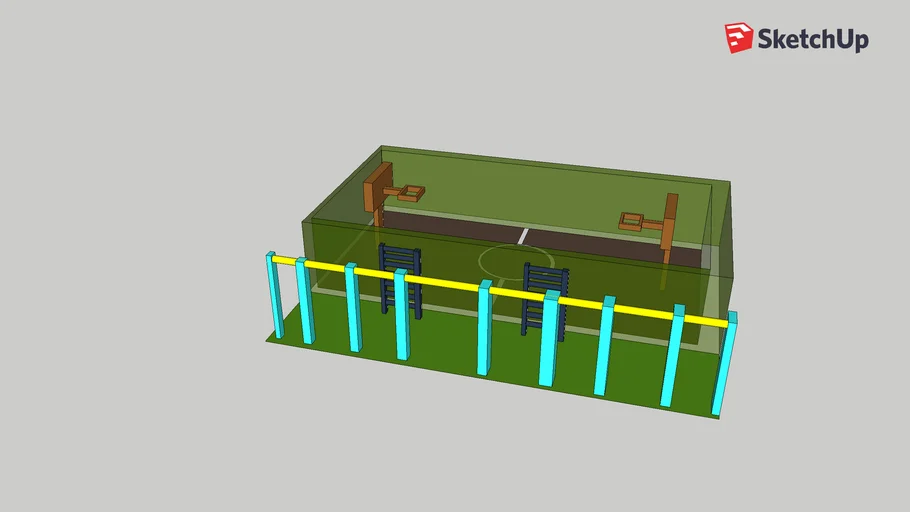Viewport: 910px width, 512px height.
Task: Select the left dark blue ladder
Action: [x=400, y=281]
